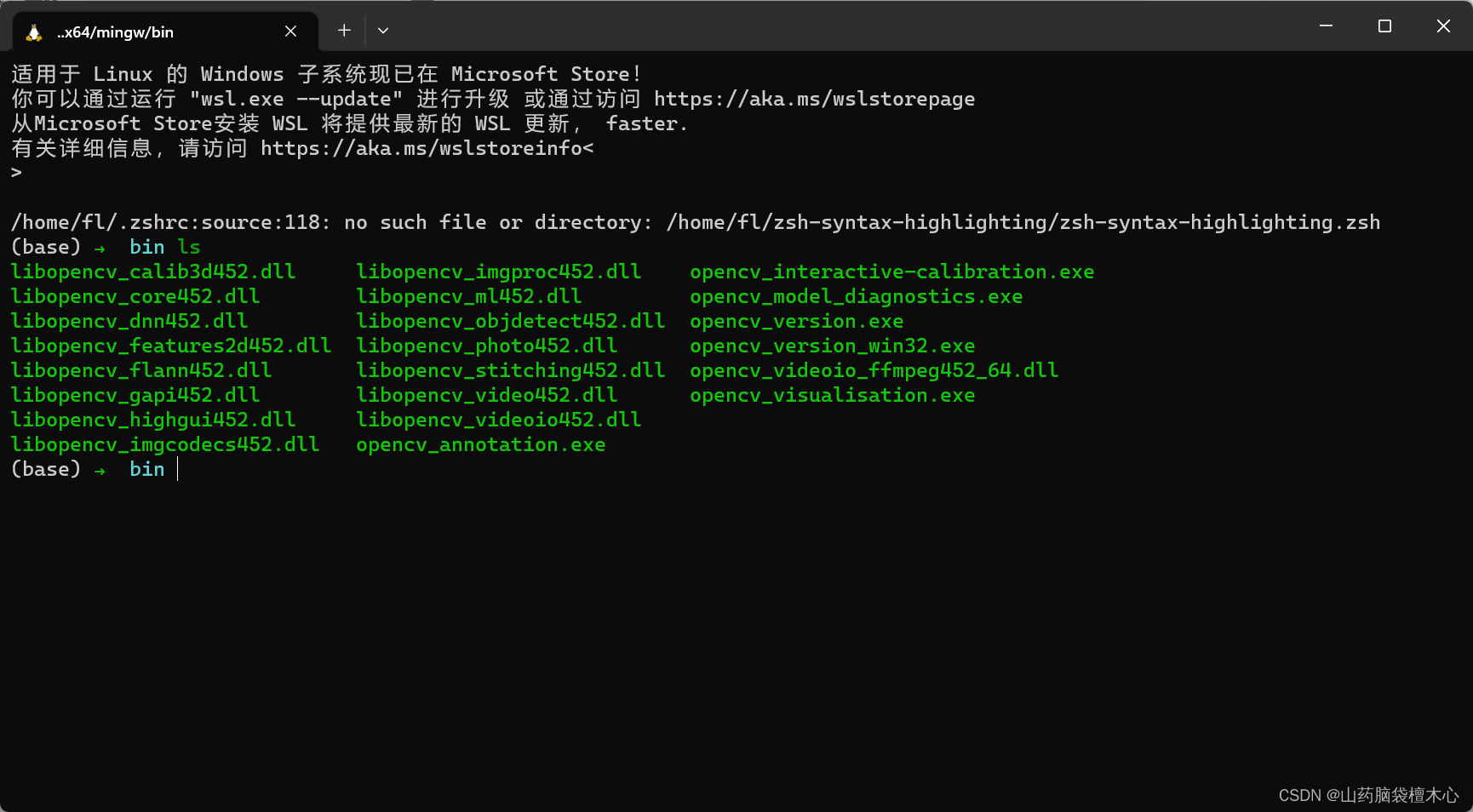Click opencv_annotation.exe file name
The image size is (1473, 812).
481,445
